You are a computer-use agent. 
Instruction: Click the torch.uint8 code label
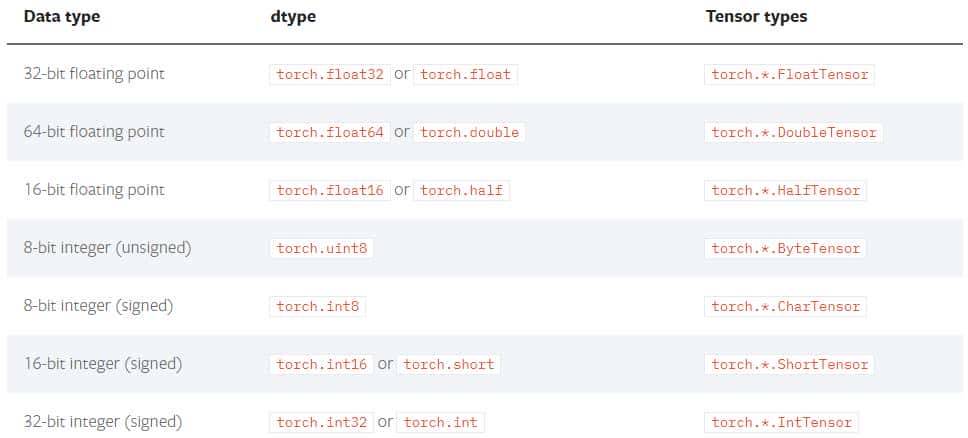click(321, 248)
